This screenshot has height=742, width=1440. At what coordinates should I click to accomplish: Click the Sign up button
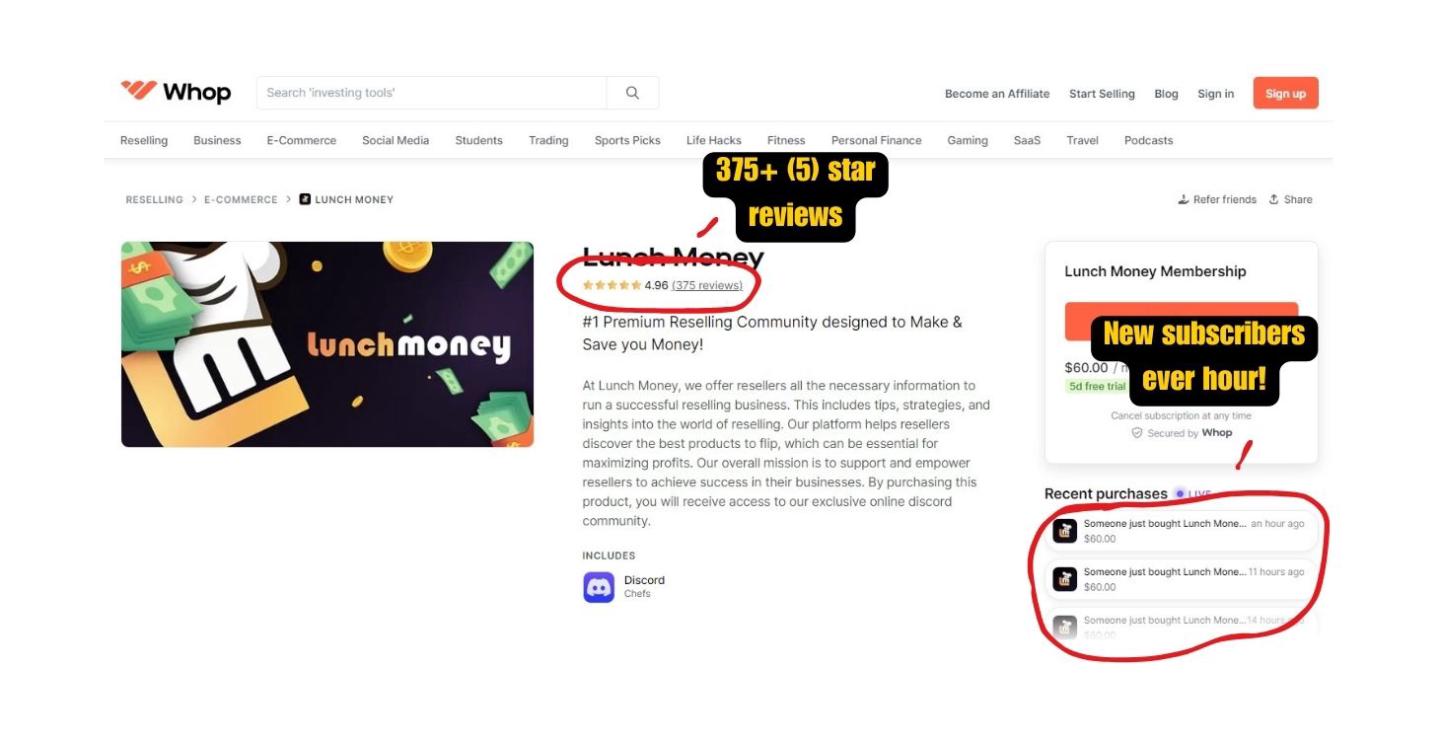(x=1285, y=93)
